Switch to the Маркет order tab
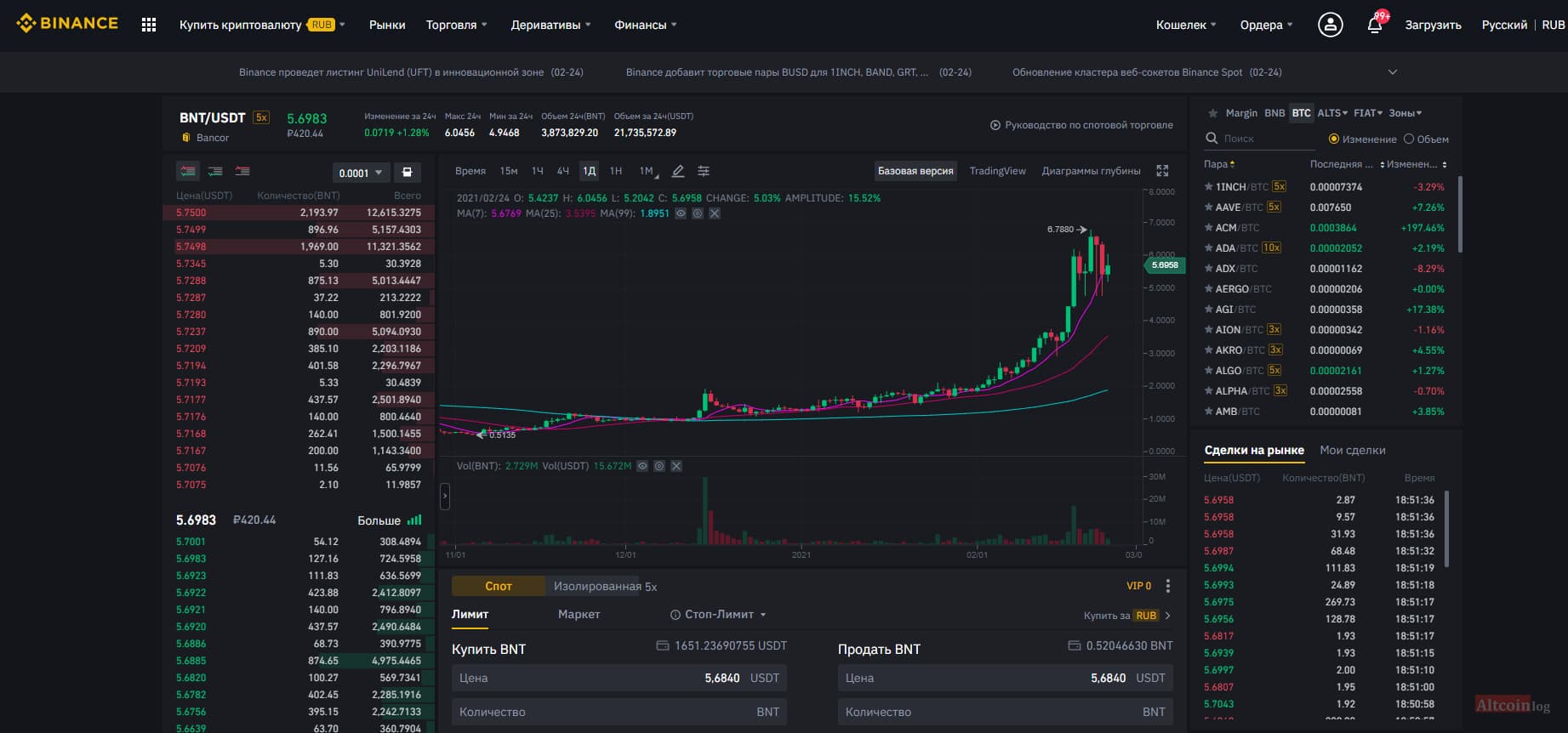 point(579,614)
